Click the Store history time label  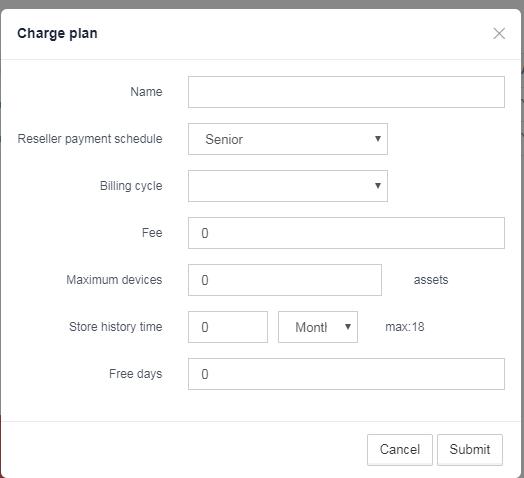coord(116,327)
